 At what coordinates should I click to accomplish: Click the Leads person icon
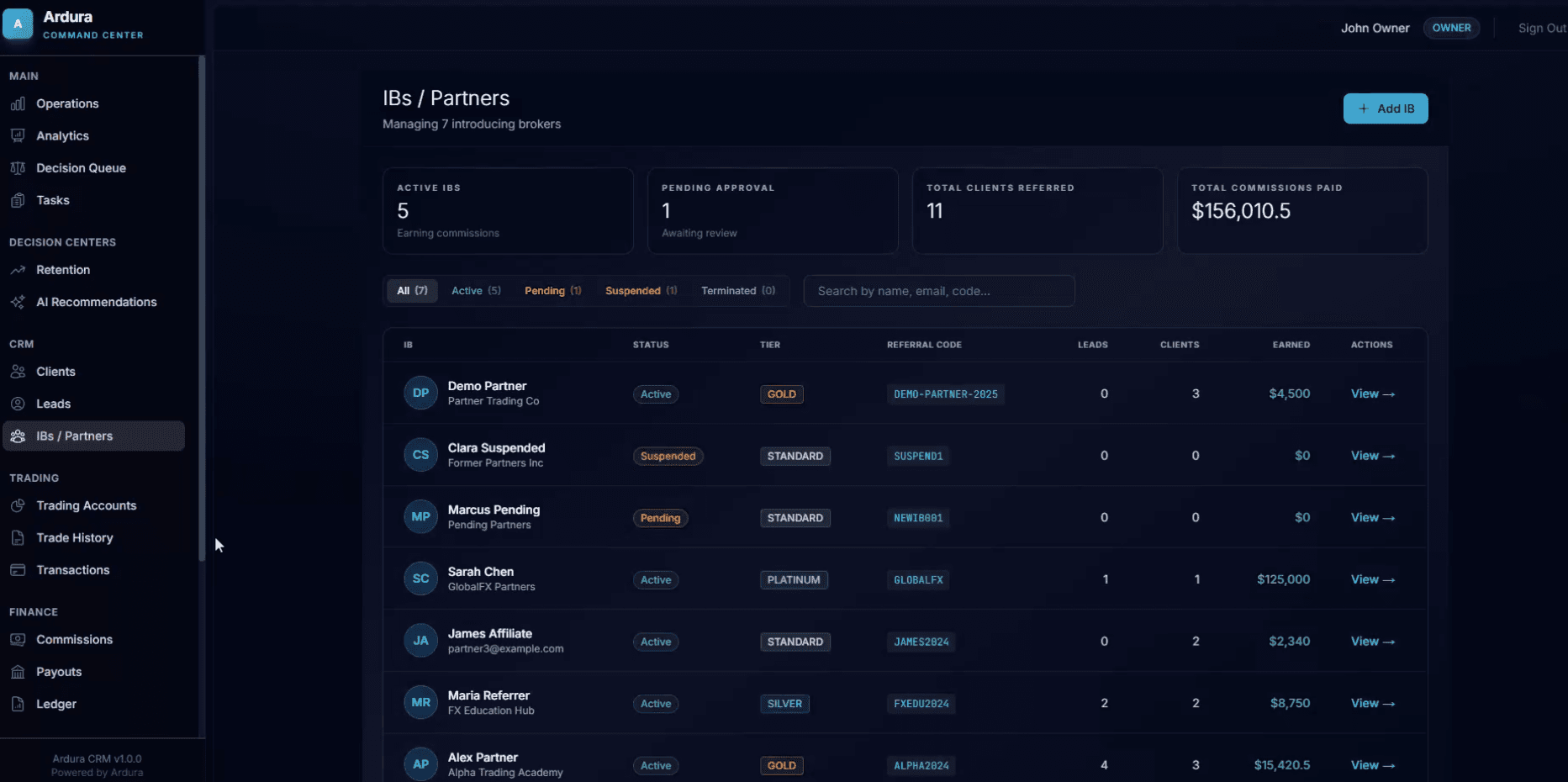pyautogui.click(x=18, y=404)
